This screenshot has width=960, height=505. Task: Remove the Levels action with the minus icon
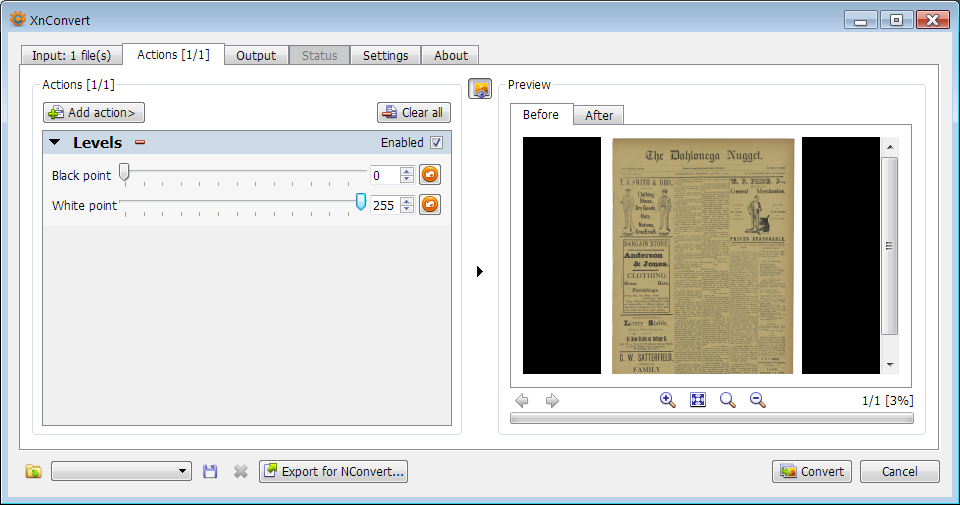tap(140, 143)
